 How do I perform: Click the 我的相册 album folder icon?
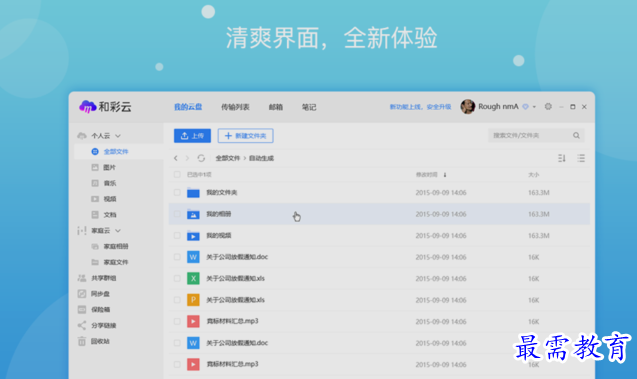pos(193,214)
